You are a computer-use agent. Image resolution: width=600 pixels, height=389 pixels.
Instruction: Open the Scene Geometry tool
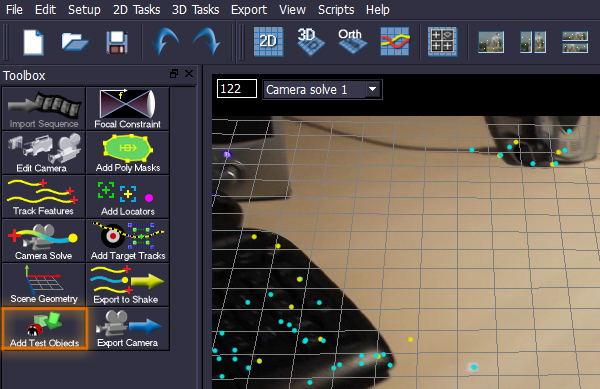tap(44, 284)
